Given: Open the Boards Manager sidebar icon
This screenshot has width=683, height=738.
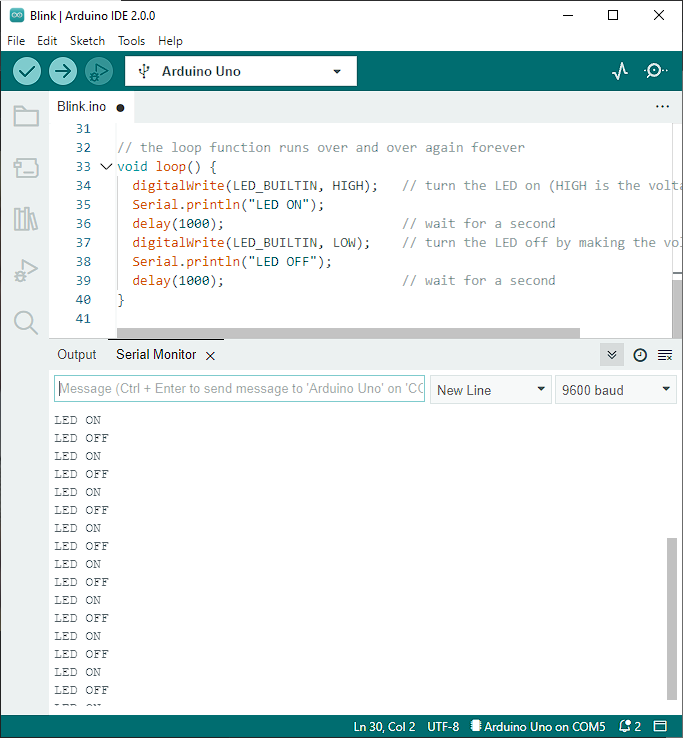Looking at the screenshot, I should click(x=26, y=168).
